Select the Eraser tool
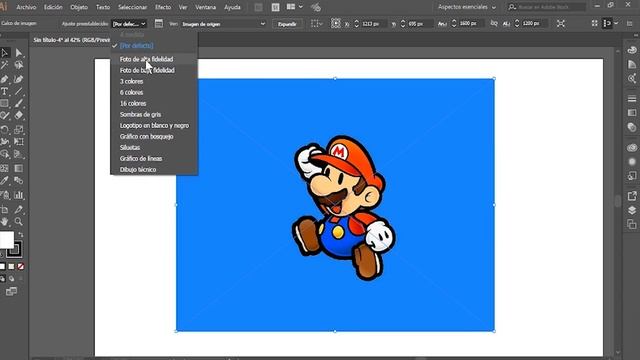640x360 pixels. coord(19,116)
